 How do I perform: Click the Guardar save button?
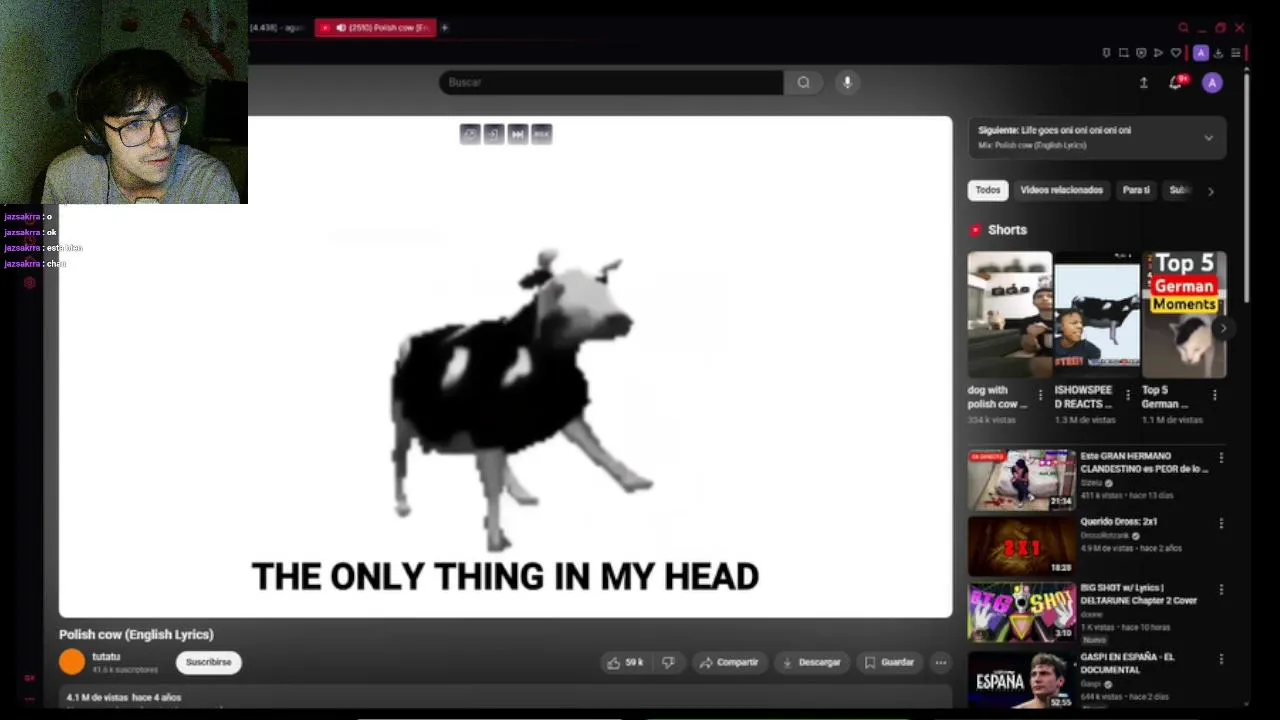889,662
